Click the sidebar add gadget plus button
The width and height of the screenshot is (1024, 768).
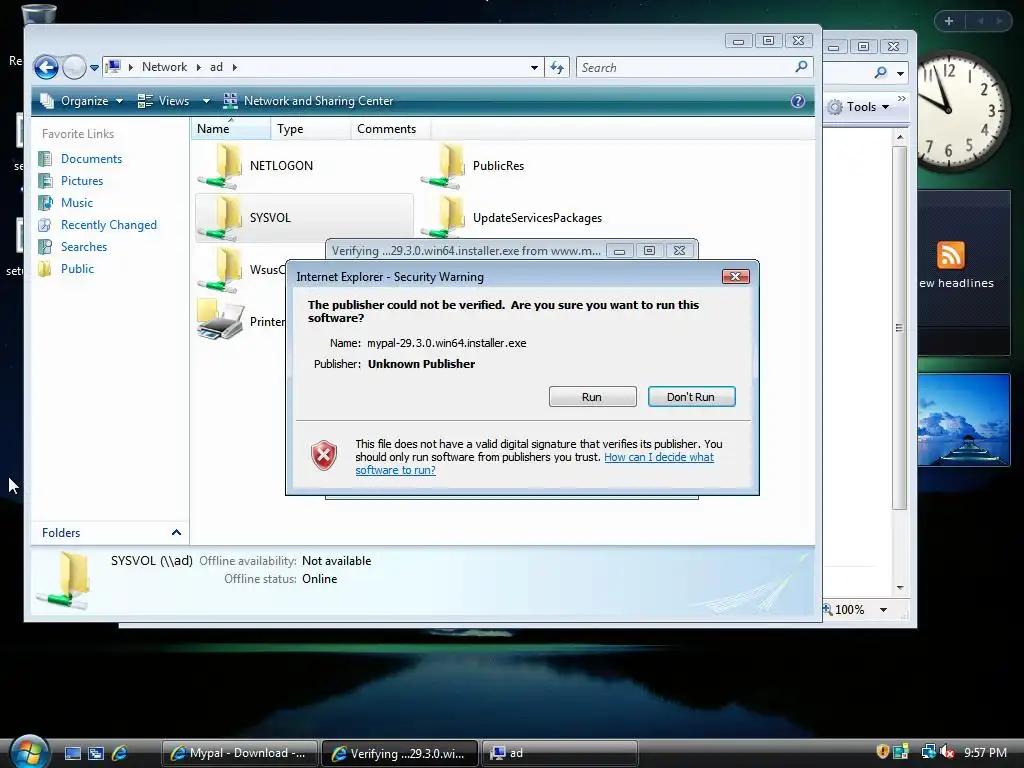click(949, 21)
